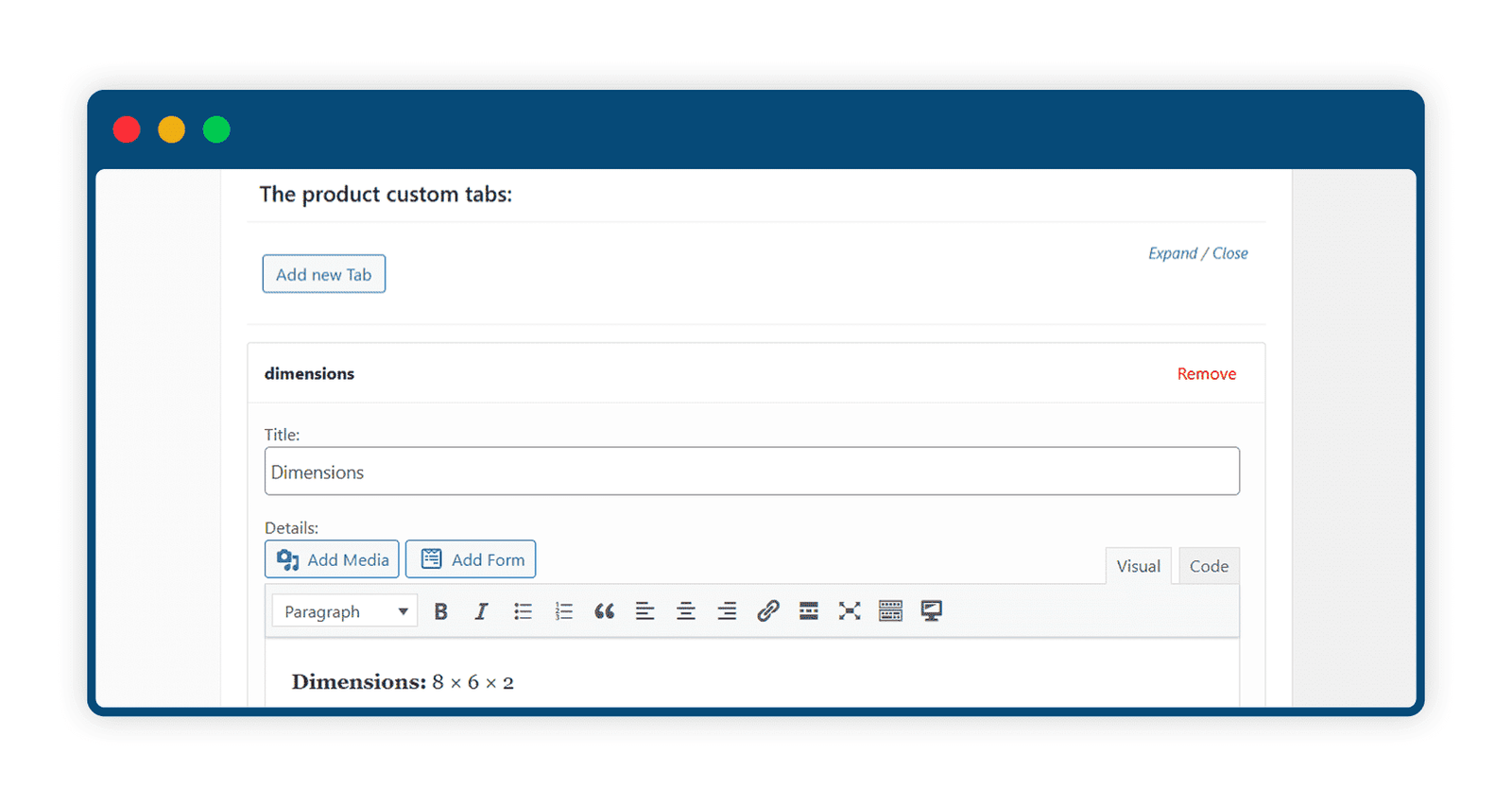Focus the Title input field
The height and width of the screenshot is (806, 1512).
coord(752,472)
